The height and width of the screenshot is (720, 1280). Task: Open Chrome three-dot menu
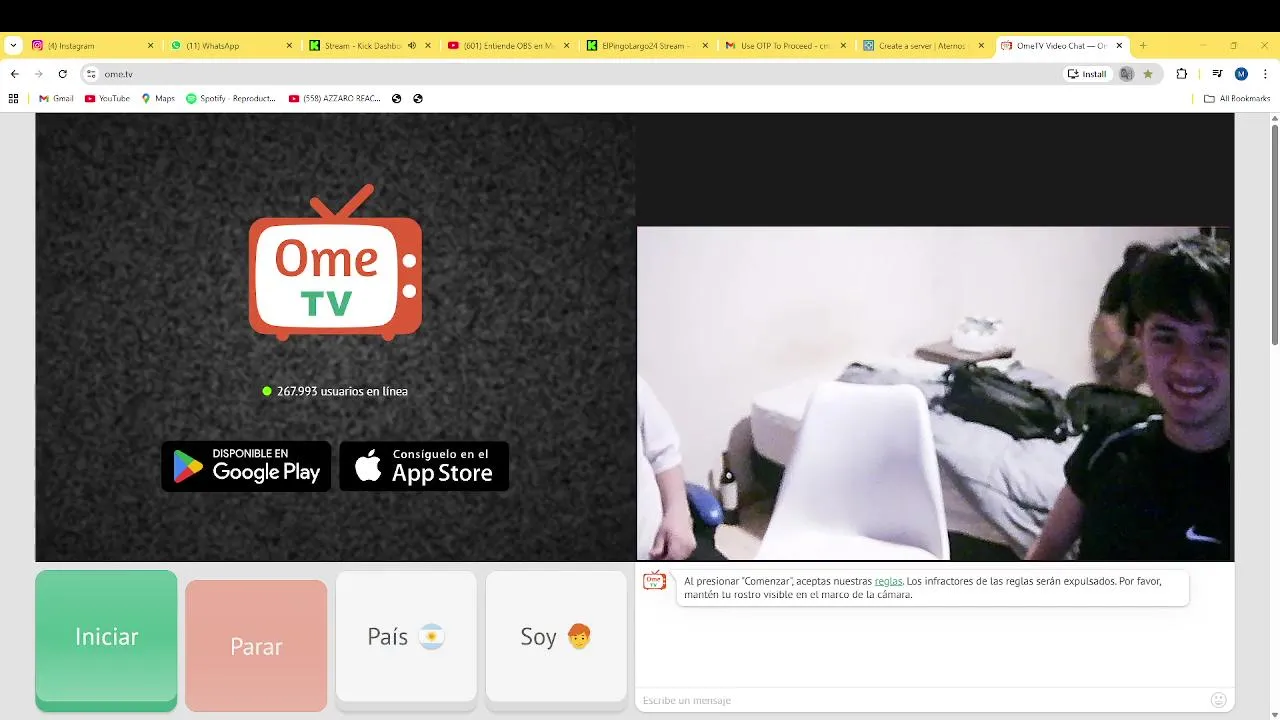[x=1265, y=74]
